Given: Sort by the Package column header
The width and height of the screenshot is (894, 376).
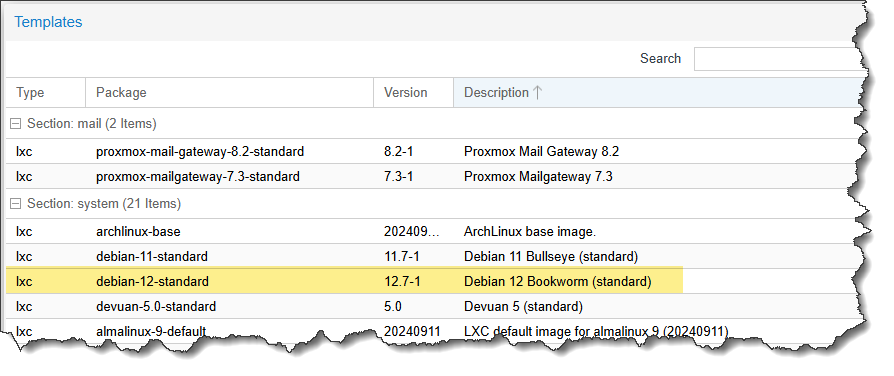Looking at the screenshot, I should pyautogui.click(x=229, y=92).
